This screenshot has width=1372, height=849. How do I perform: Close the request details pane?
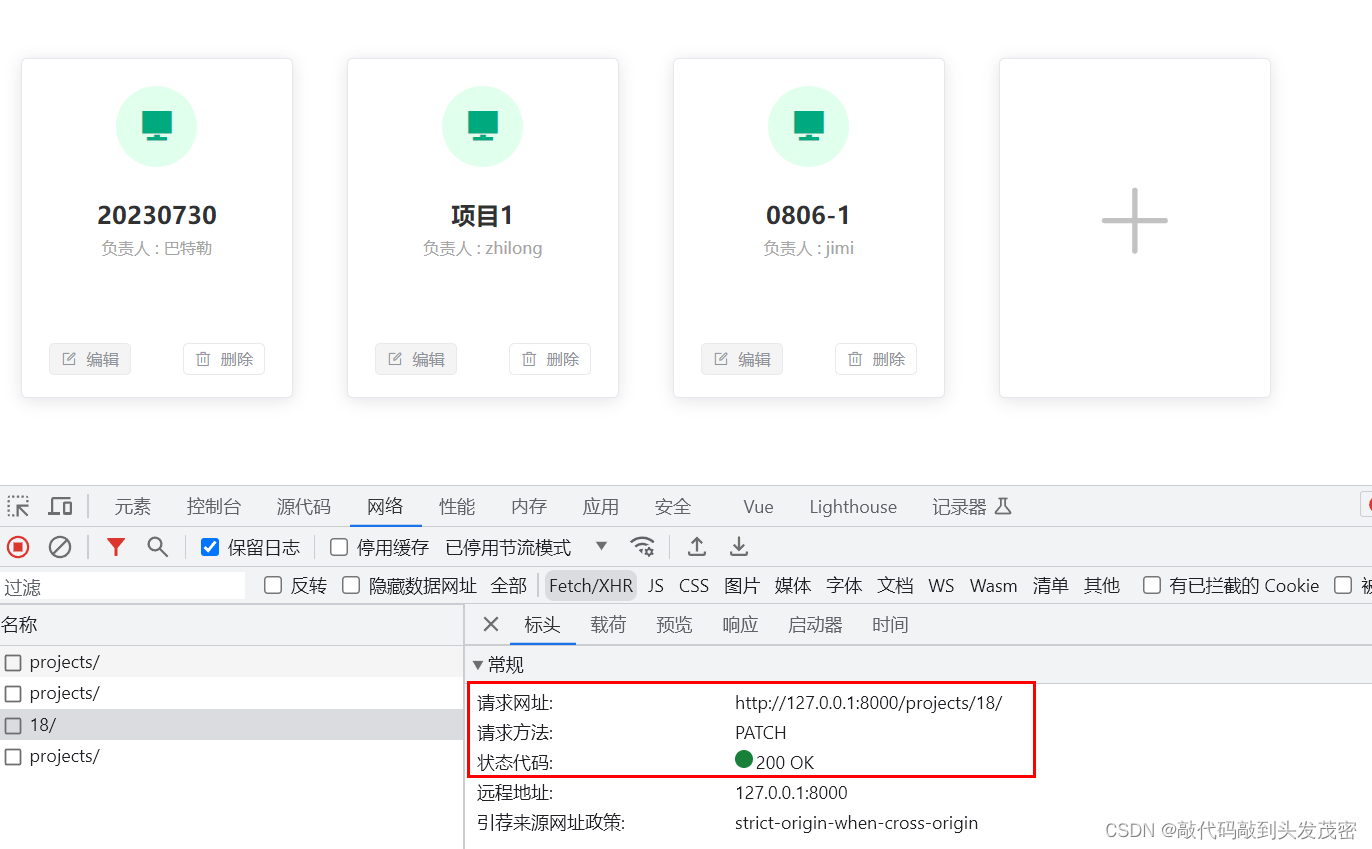(x=490, y=625)
